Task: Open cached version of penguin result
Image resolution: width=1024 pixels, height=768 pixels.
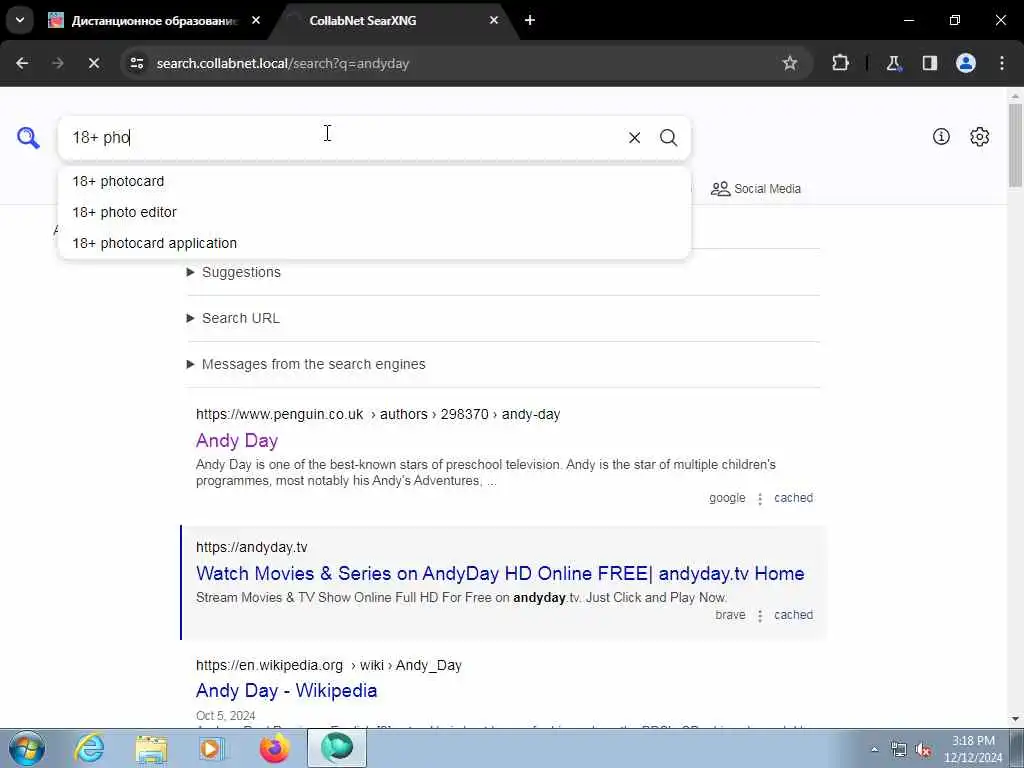Action: 793,498
